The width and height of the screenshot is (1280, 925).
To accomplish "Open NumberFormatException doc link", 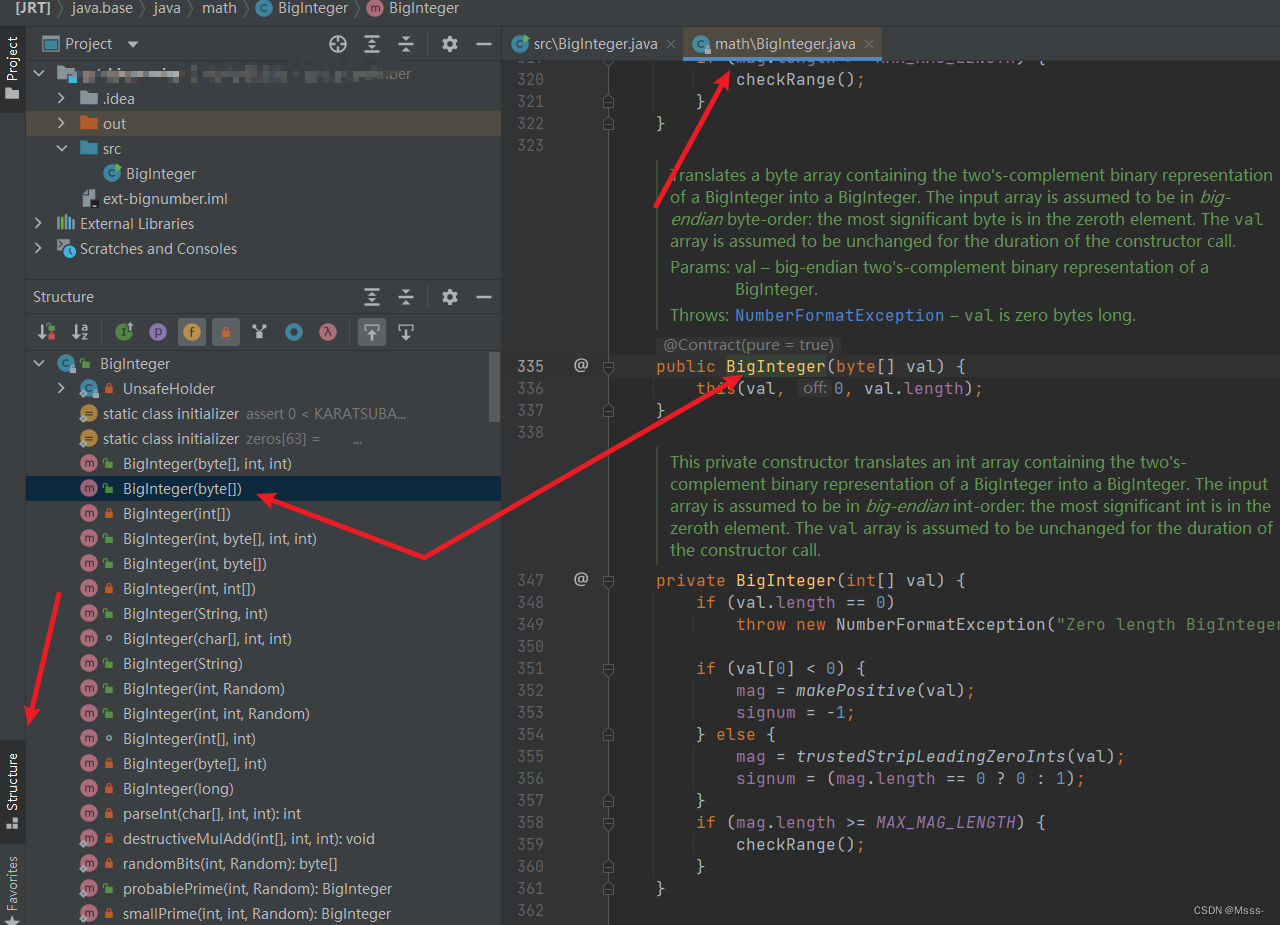I will pyautogui.click(x=839, y=315).
